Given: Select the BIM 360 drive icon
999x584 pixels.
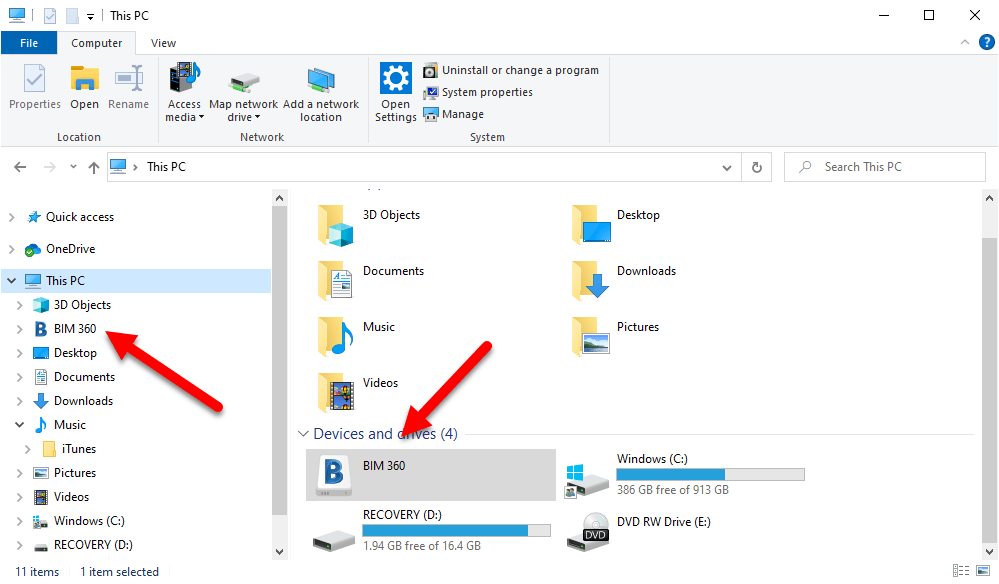Looking at the screenshot, I should [x=334, y=476].
